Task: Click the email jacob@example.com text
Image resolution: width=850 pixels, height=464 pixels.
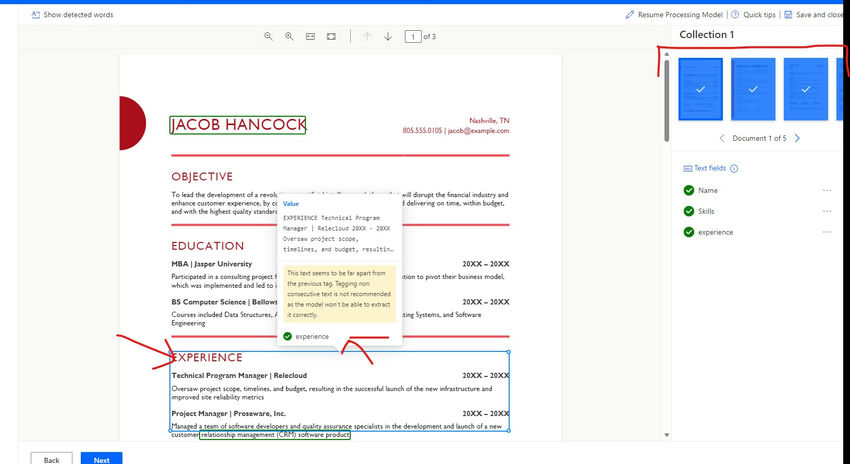Action: tap(478, 131)
